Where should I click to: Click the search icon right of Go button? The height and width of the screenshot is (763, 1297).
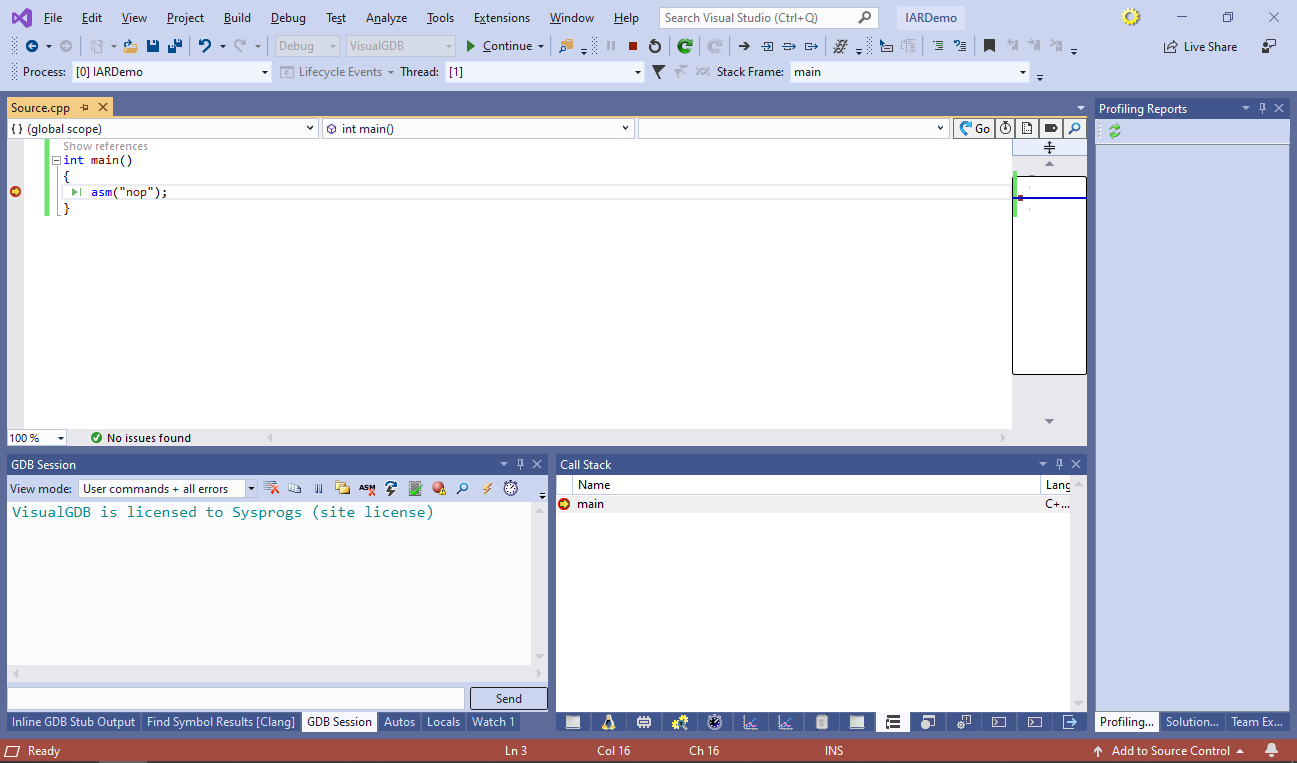pyautogui.click(x=1073, y=128)
